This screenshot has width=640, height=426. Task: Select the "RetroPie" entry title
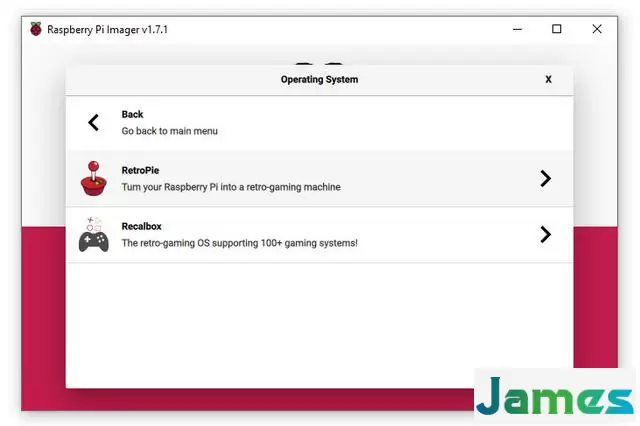(x=140, y=170)
